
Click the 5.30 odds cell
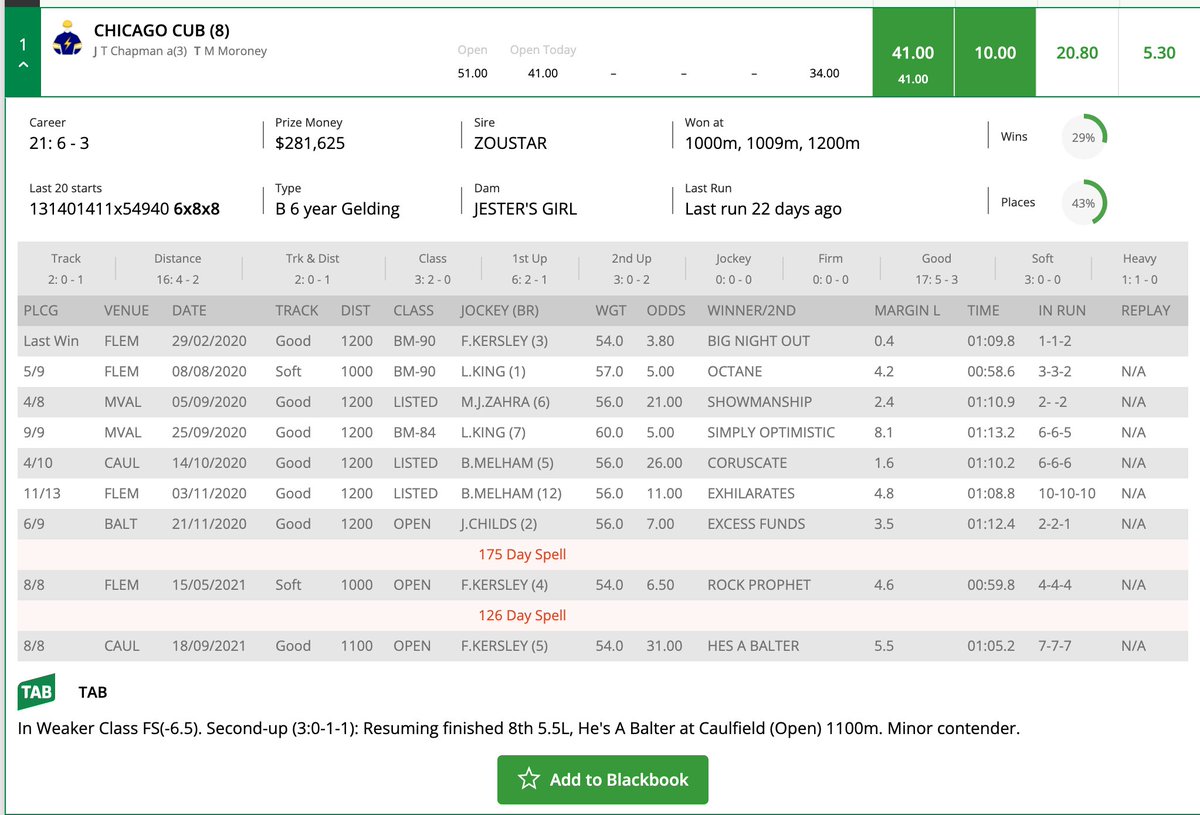pos(1159,53)
